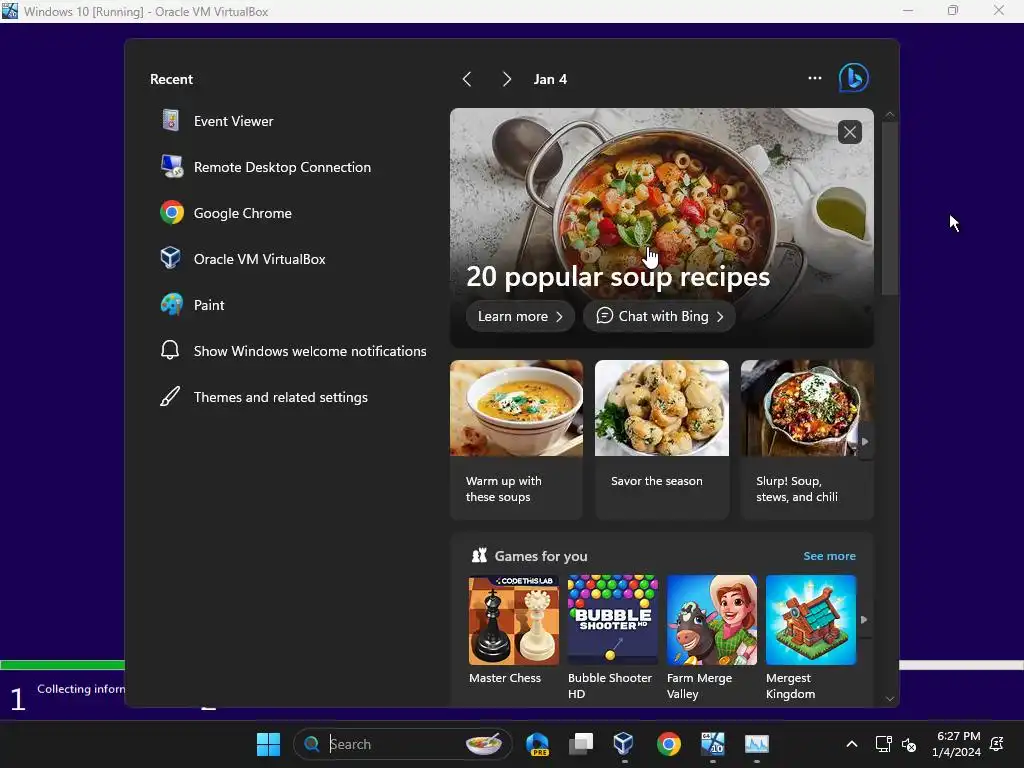Click Learn more button

pos(520,316)
